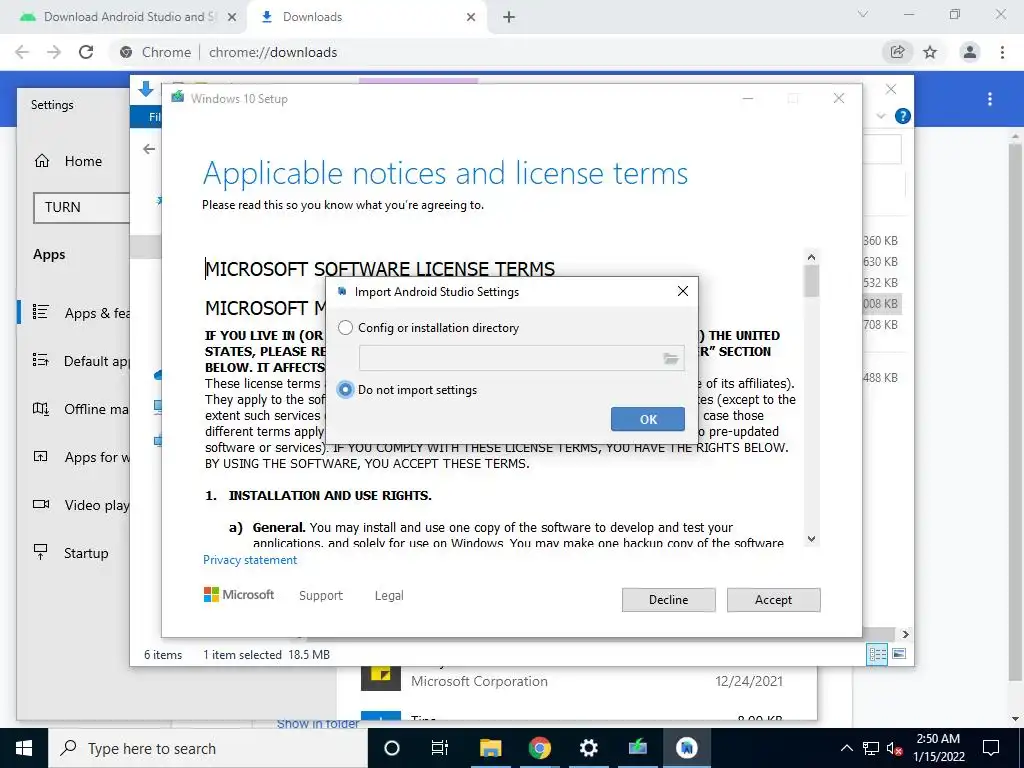Click File Explorer back arrow
The width and height of the screenshot is (1024, 768).
tap(150, 149)
